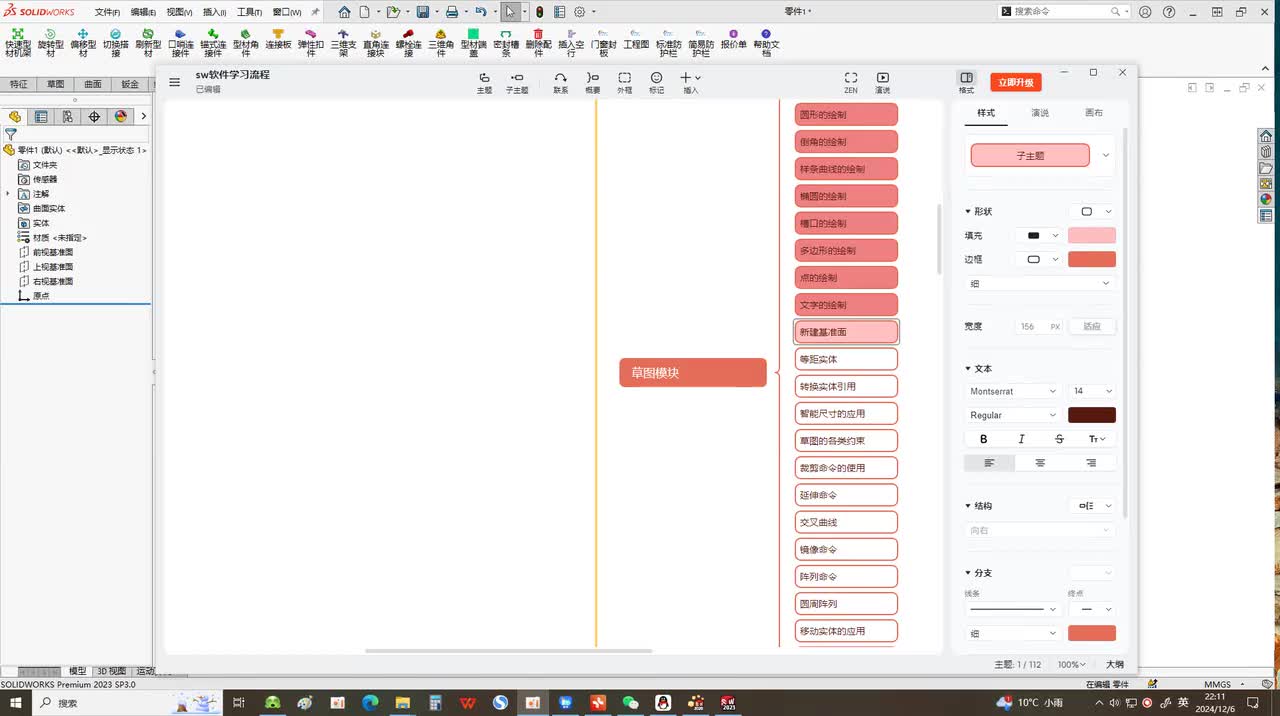Open the 文件(F) menu
Viewport: 1280px width, 716px height.
point(107,12)
